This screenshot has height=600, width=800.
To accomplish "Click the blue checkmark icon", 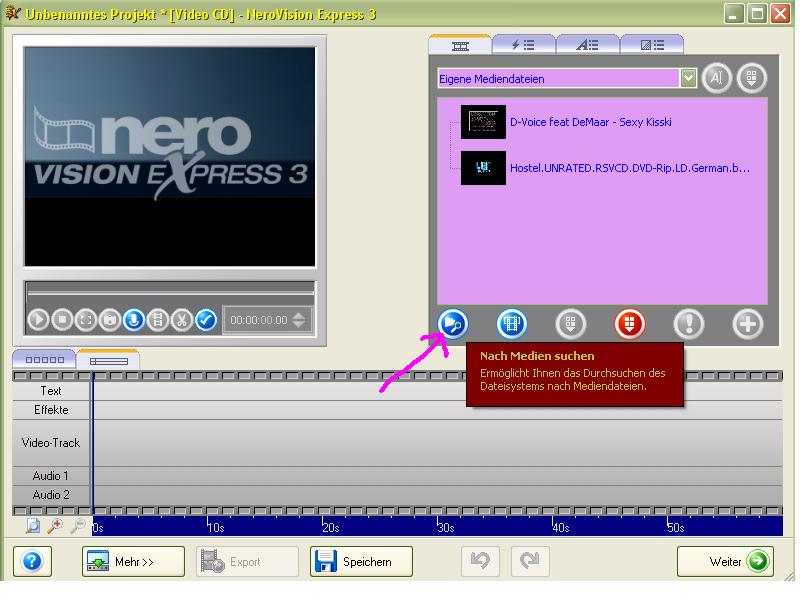I will point(206,320).
